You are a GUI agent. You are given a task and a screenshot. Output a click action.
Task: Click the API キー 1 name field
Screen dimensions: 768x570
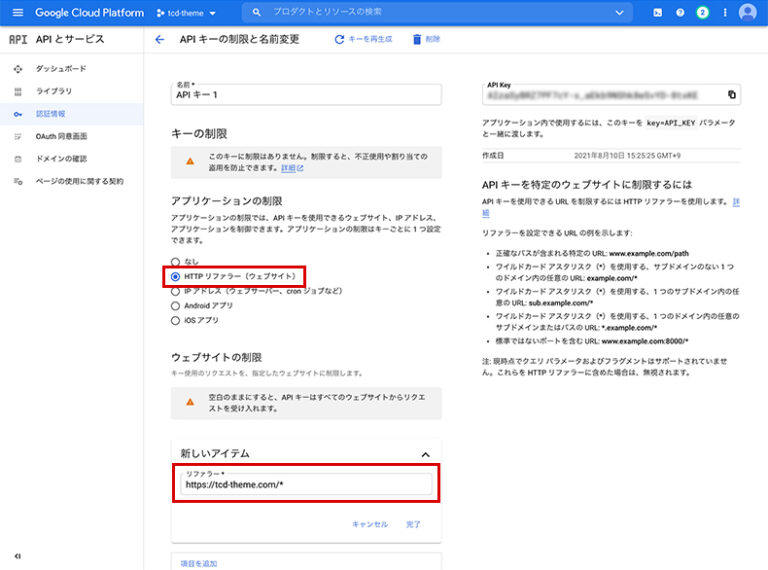coord(306,95)
